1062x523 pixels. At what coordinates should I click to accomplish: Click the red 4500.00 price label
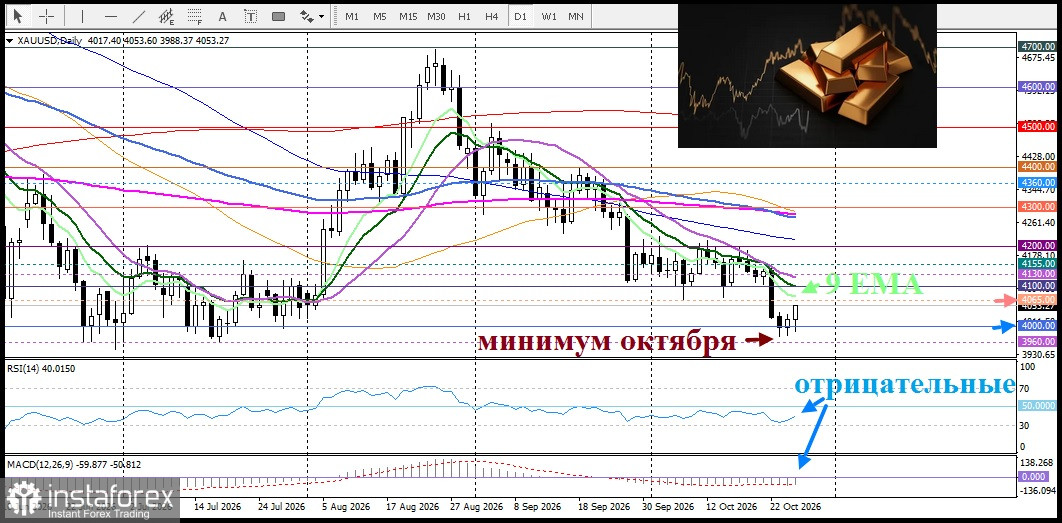click(x=1037, y=126)
